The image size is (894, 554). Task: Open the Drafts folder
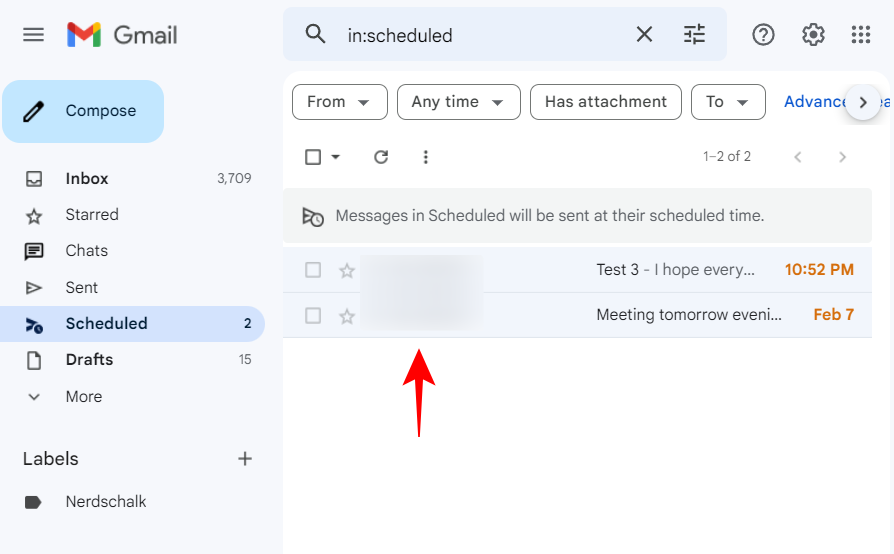coord(89,360)
